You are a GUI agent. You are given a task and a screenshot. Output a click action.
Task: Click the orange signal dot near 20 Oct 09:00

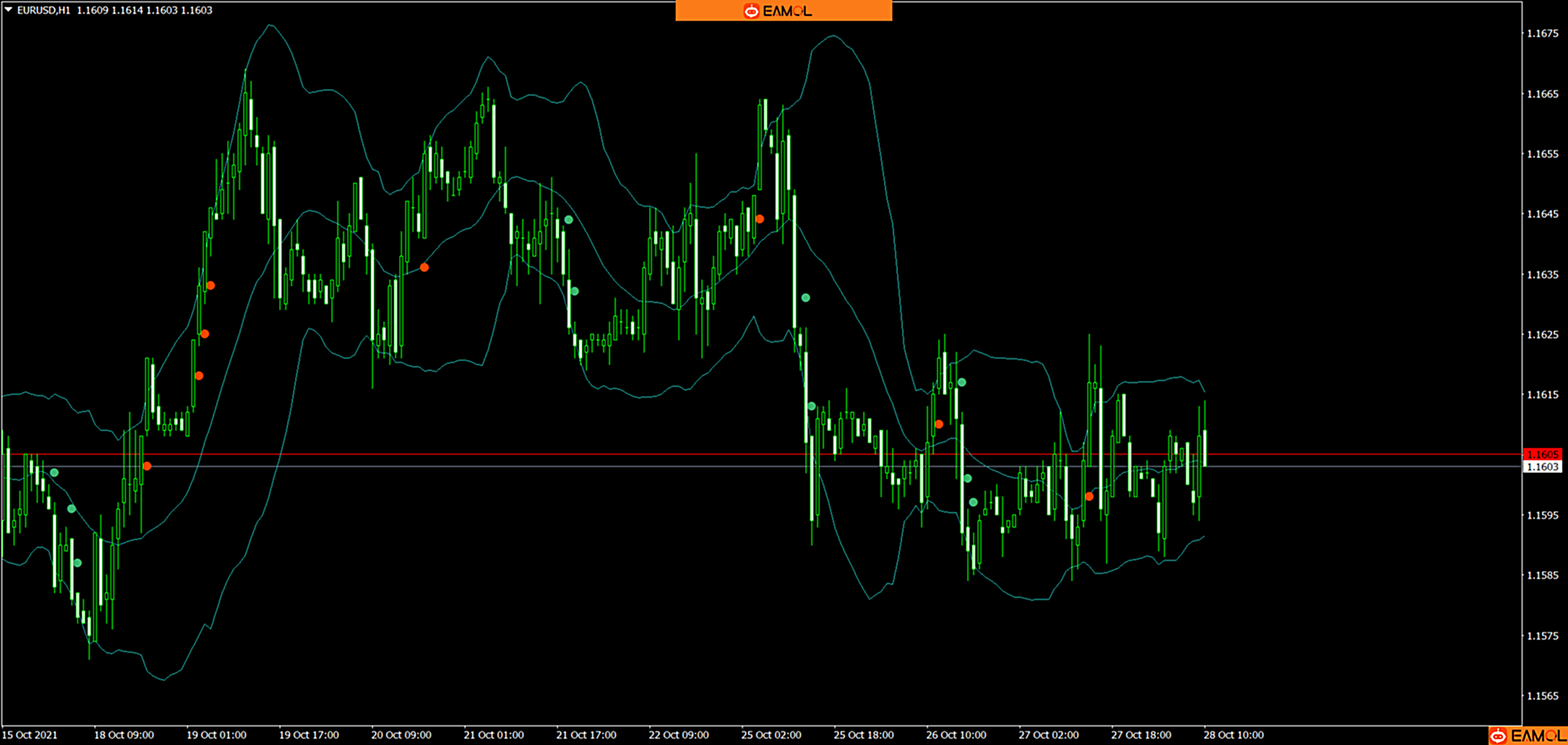[x=424, y=267]
